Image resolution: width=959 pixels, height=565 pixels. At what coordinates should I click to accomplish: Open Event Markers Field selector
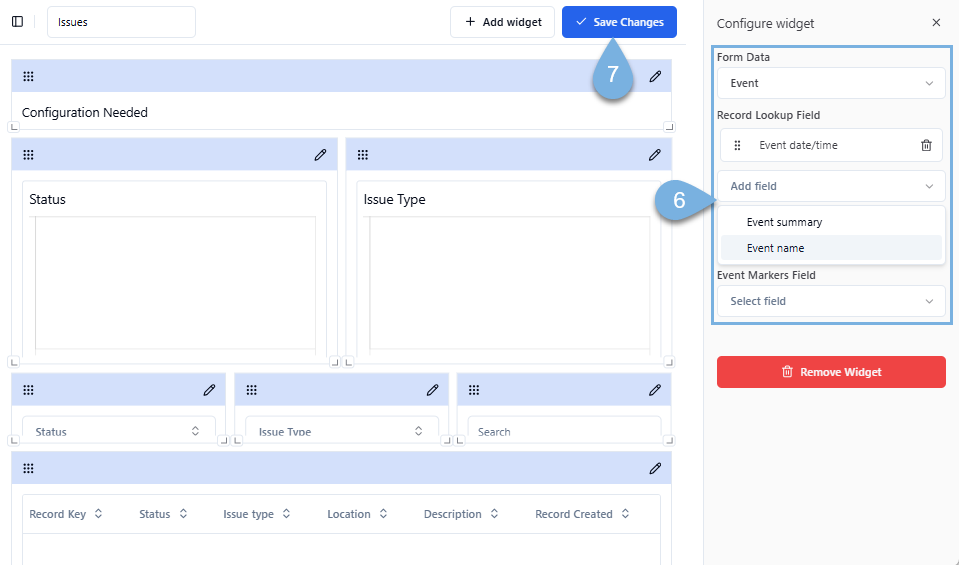coord(830,301)
